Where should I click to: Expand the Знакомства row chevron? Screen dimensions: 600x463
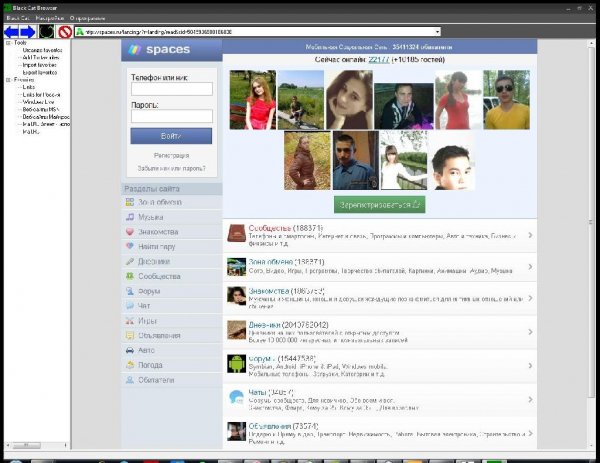(530, 298)
